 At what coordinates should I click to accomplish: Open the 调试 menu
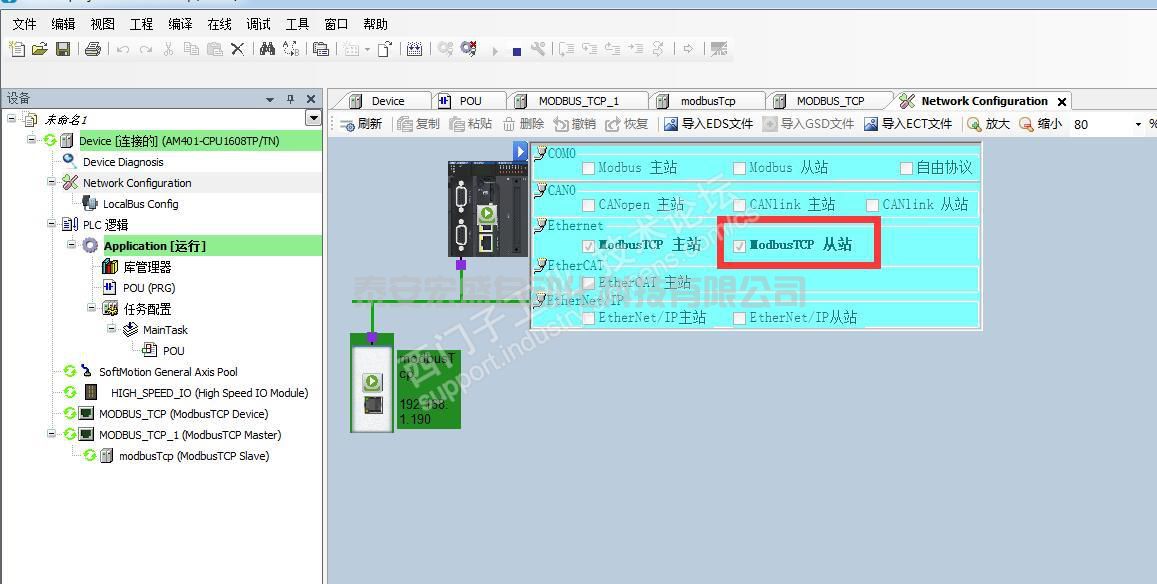click(258, 24)
